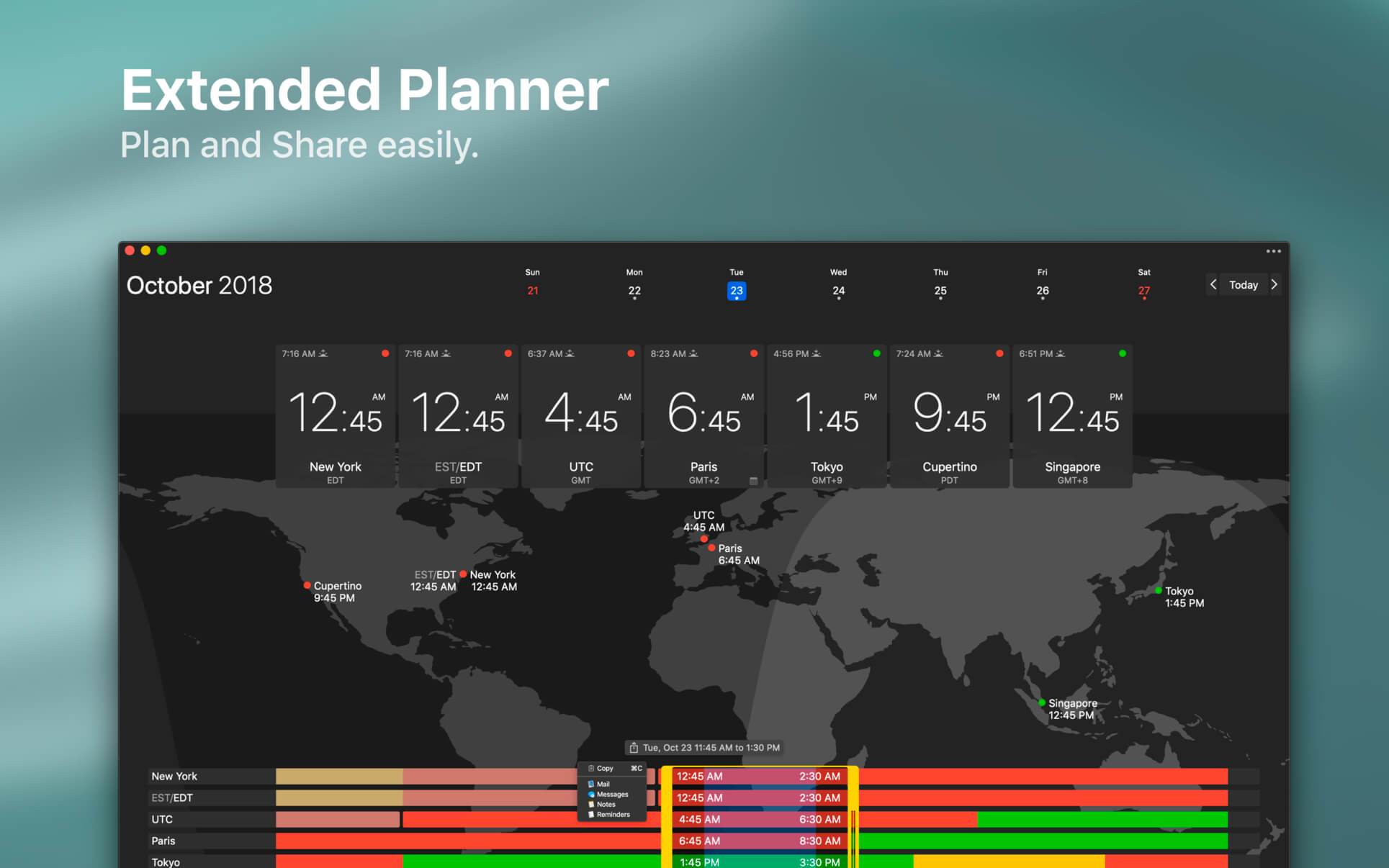
Task: Click the Tokyo green marker on the map
Action: [x=1158, y=591]
